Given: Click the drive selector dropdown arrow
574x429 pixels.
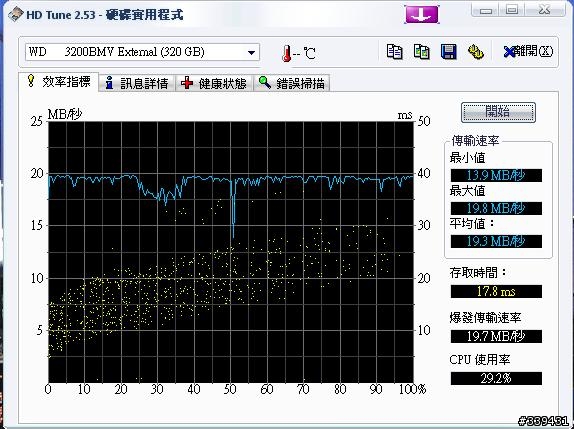Looking at the screenshot, I should pyautogui.click(x=251, y=52).
